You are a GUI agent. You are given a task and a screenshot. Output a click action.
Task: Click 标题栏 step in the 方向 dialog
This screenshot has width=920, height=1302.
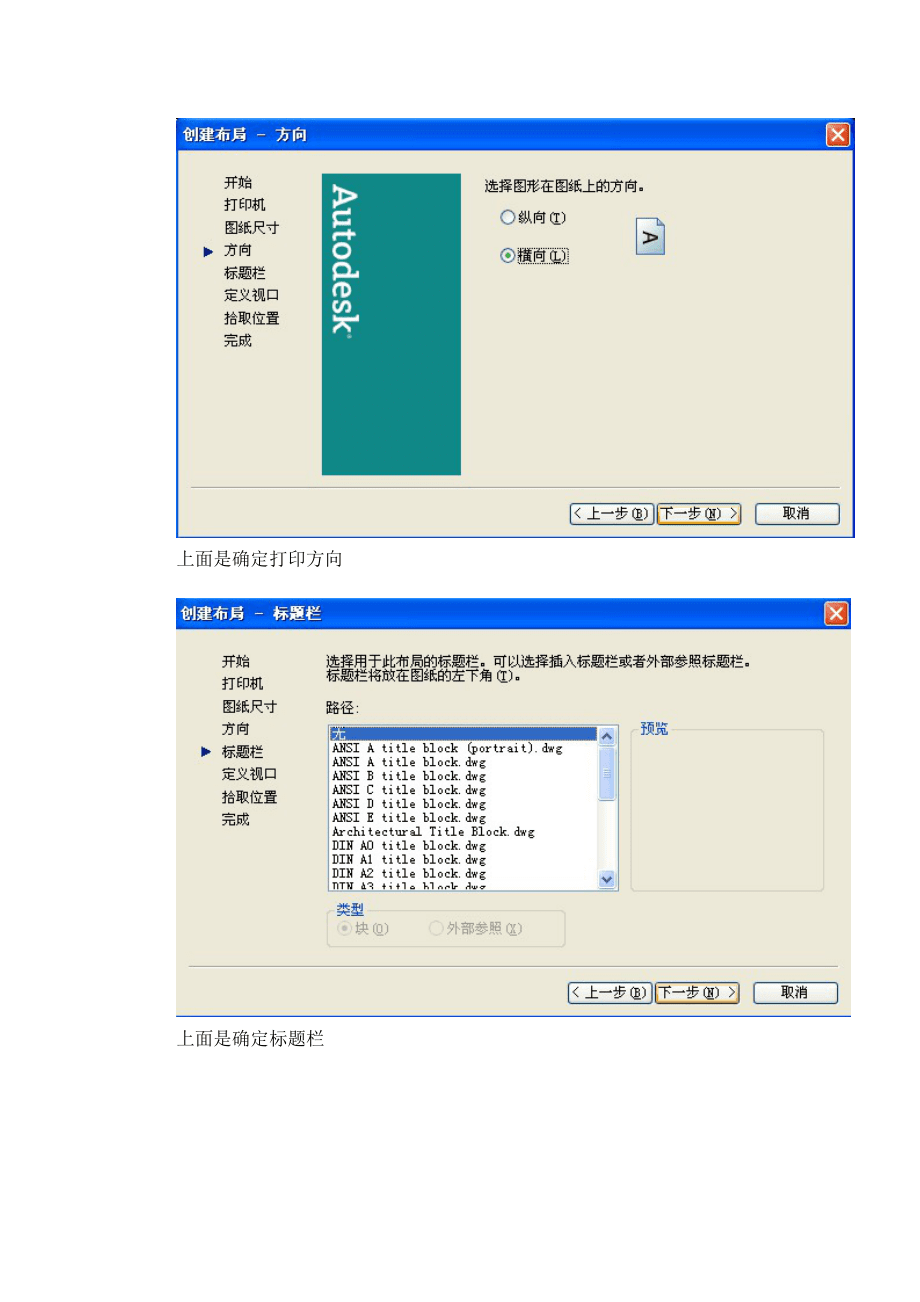click(245, 273)
